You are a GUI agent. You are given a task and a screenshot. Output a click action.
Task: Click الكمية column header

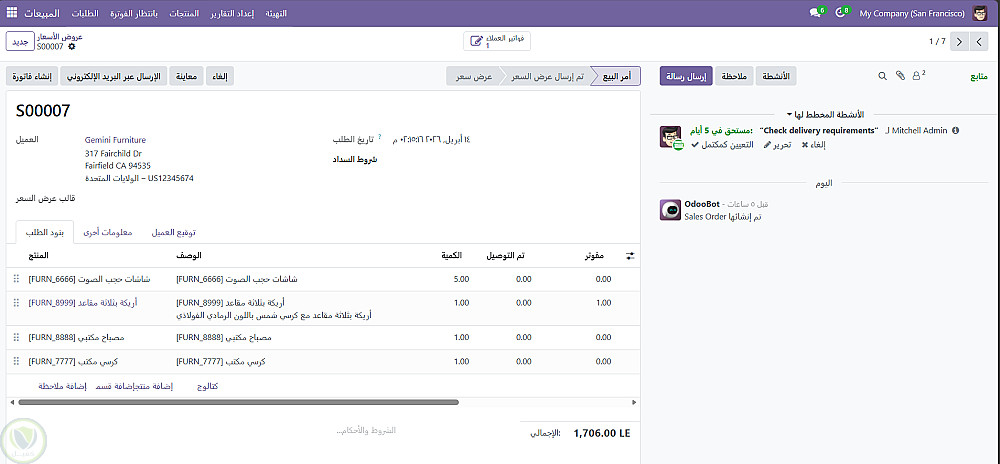click(451, 256)
